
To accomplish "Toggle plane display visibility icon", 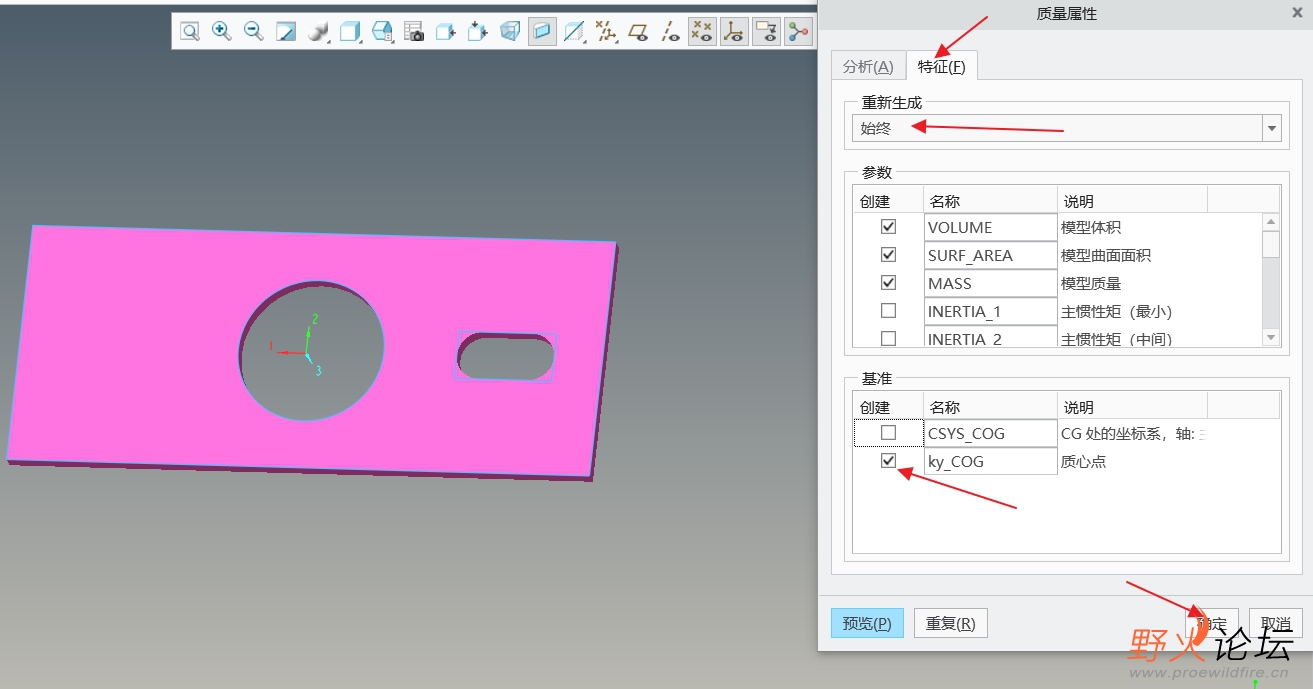I will [638, 32].
